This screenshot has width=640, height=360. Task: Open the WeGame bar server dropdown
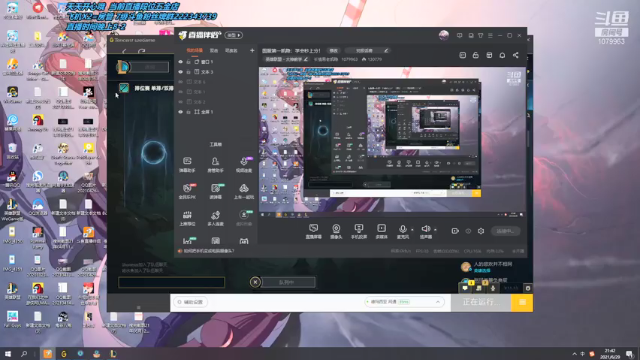tap(404, 302)
